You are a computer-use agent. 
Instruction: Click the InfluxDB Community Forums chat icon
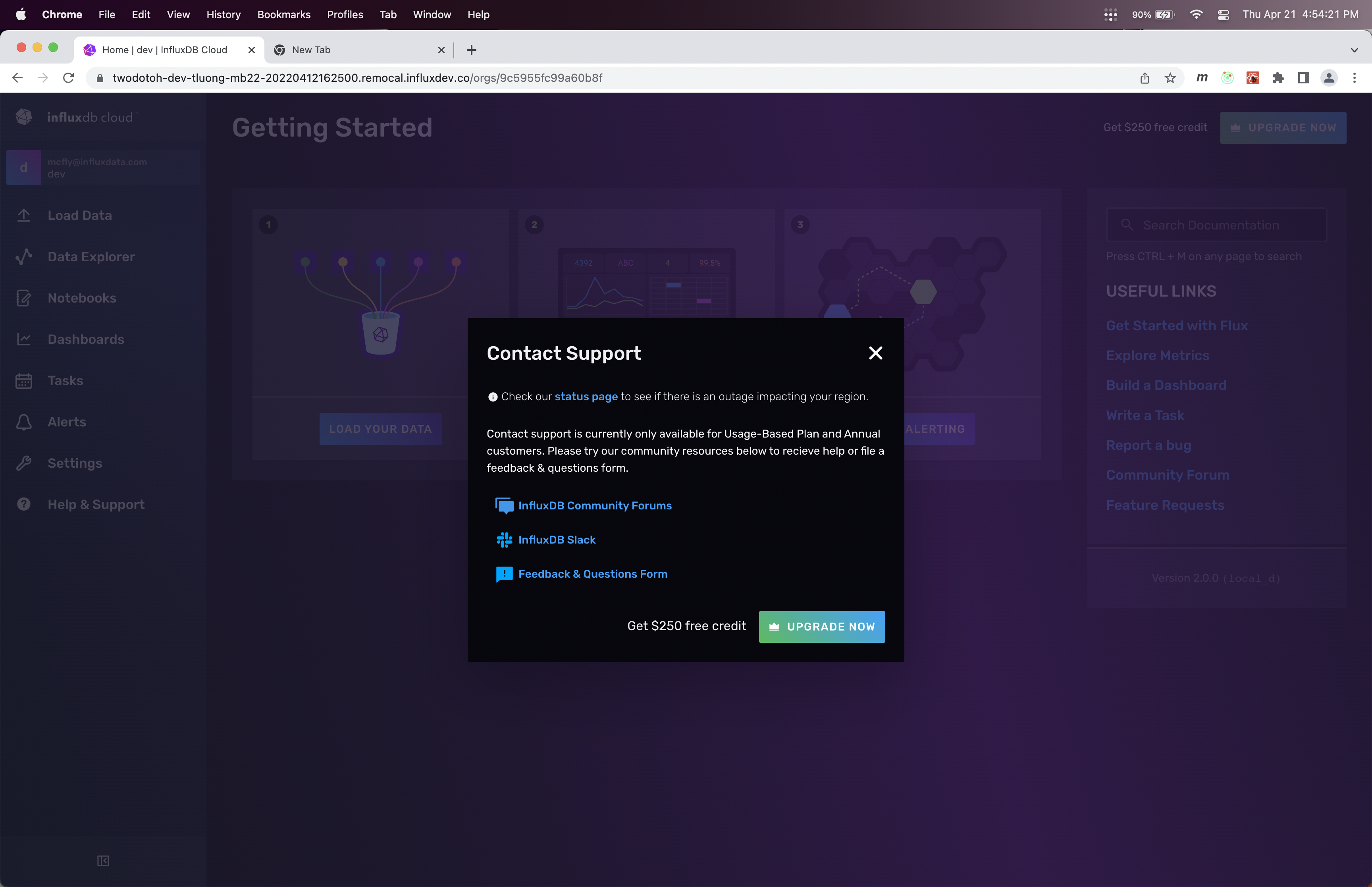pos(504,506)
